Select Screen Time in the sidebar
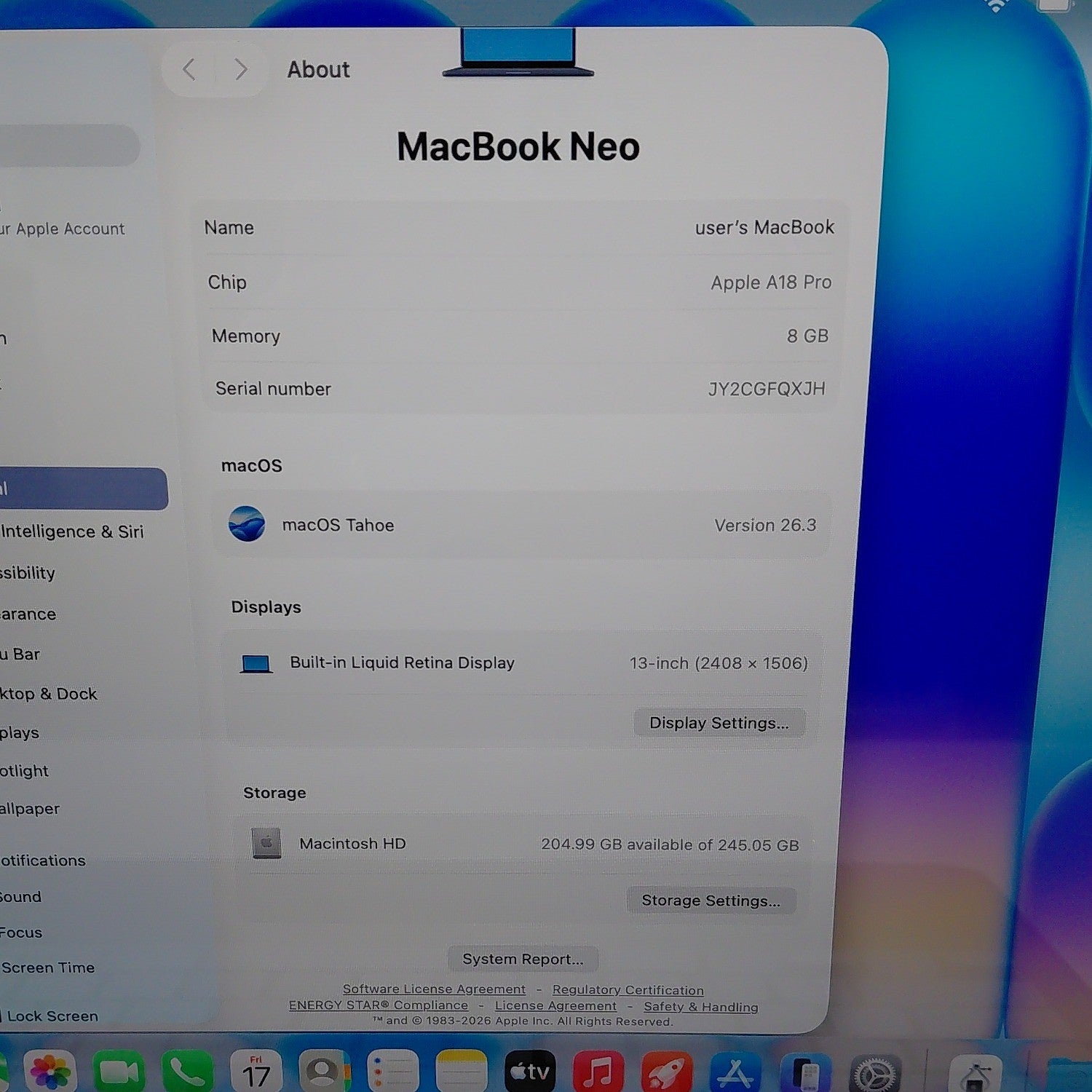Screen dimensions: 1092x1092 click(48, 968)
